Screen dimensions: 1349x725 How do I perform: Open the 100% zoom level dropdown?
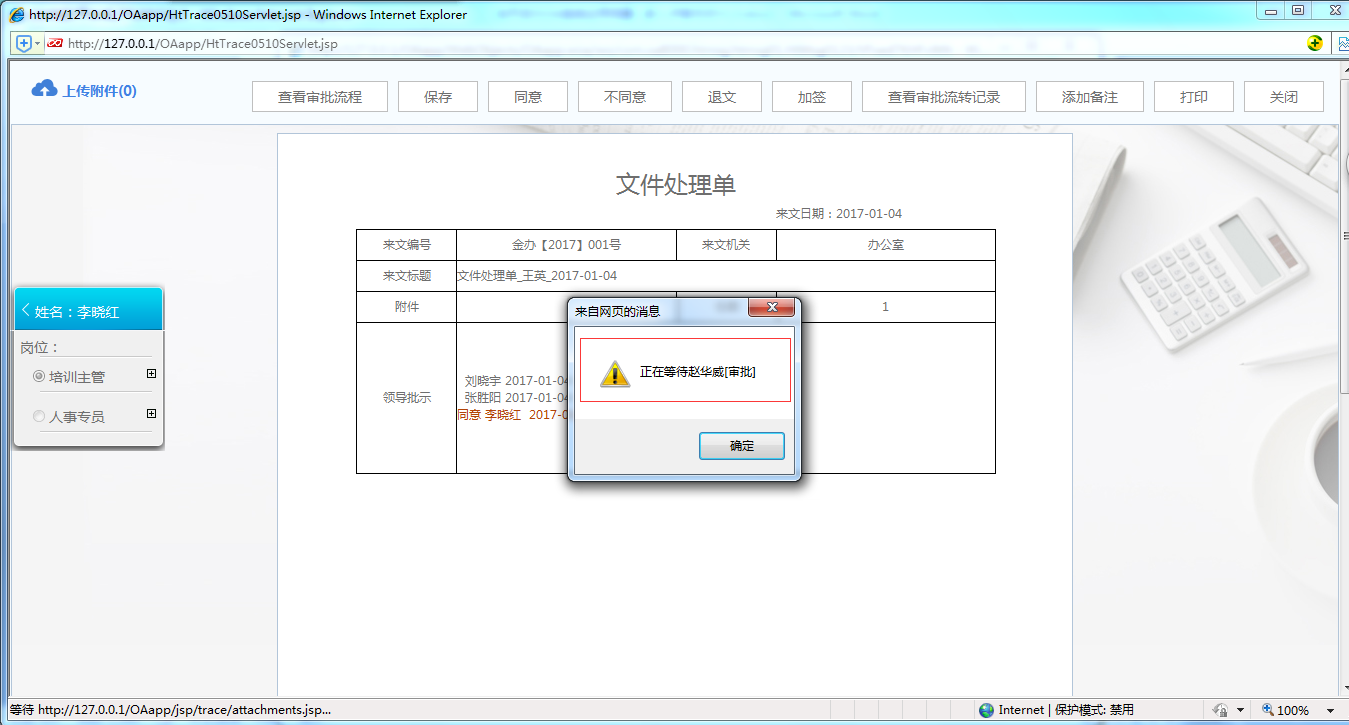tap(1330, 711)
